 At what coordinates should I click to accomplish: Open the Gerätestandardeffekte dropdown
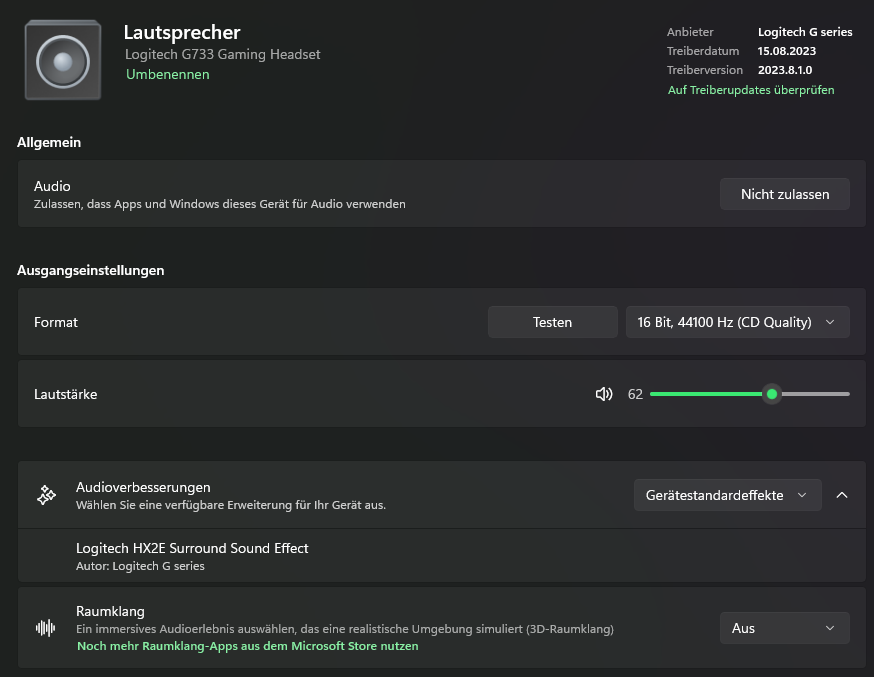click(727, 495)
